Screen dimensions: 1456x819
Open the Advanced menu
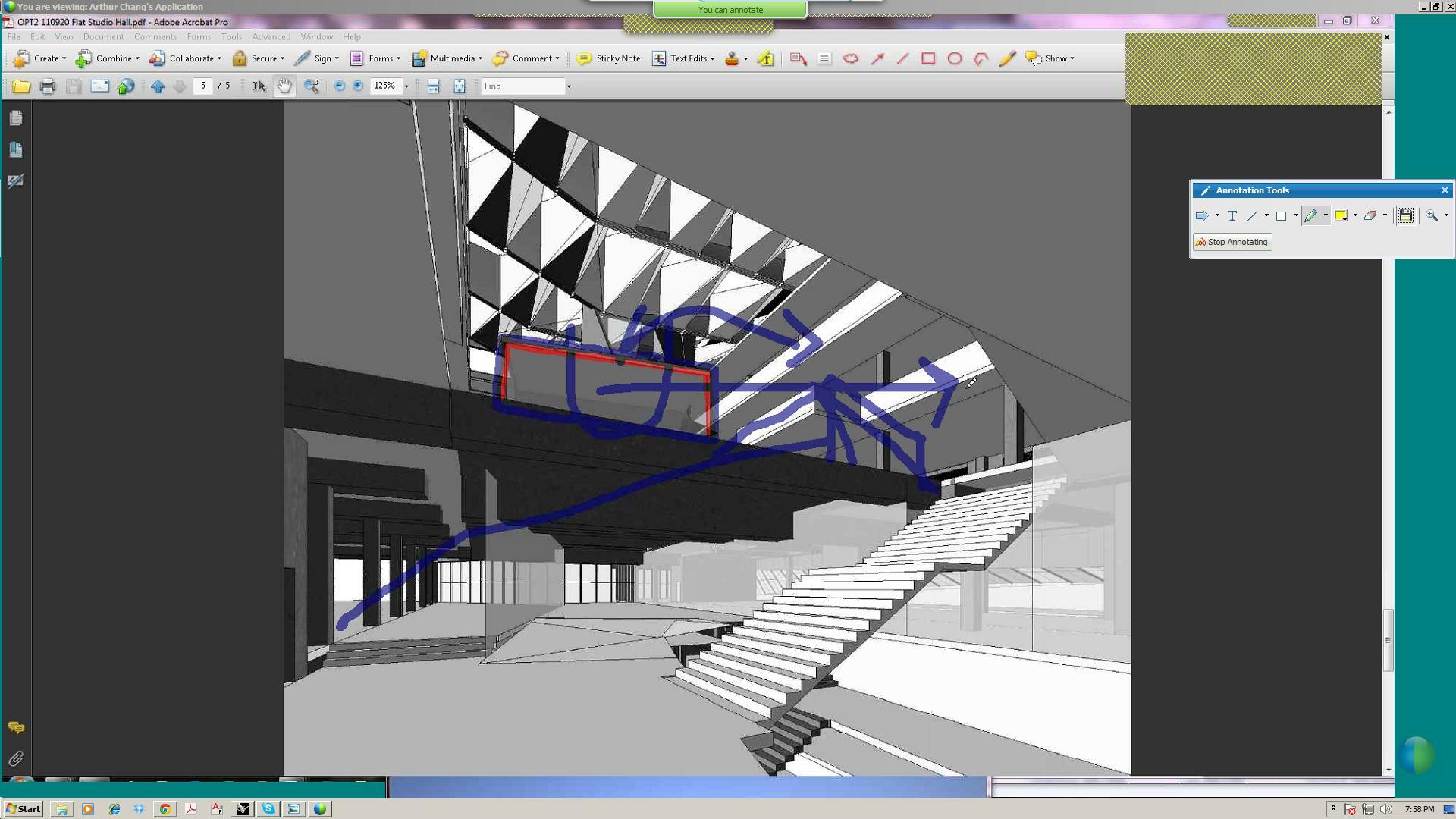click(x=271, y=37)
